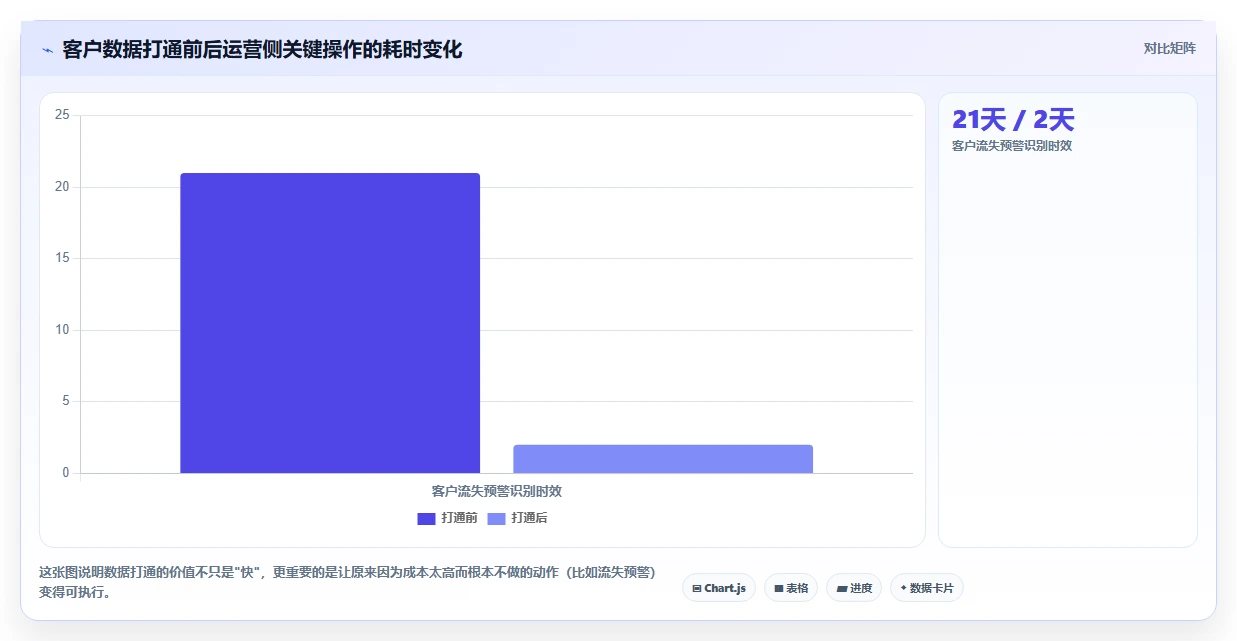The width and height of the screenshot is (1237, 641).
Task: Click the y-axis value 20
Action: click(x=62, y=187)
